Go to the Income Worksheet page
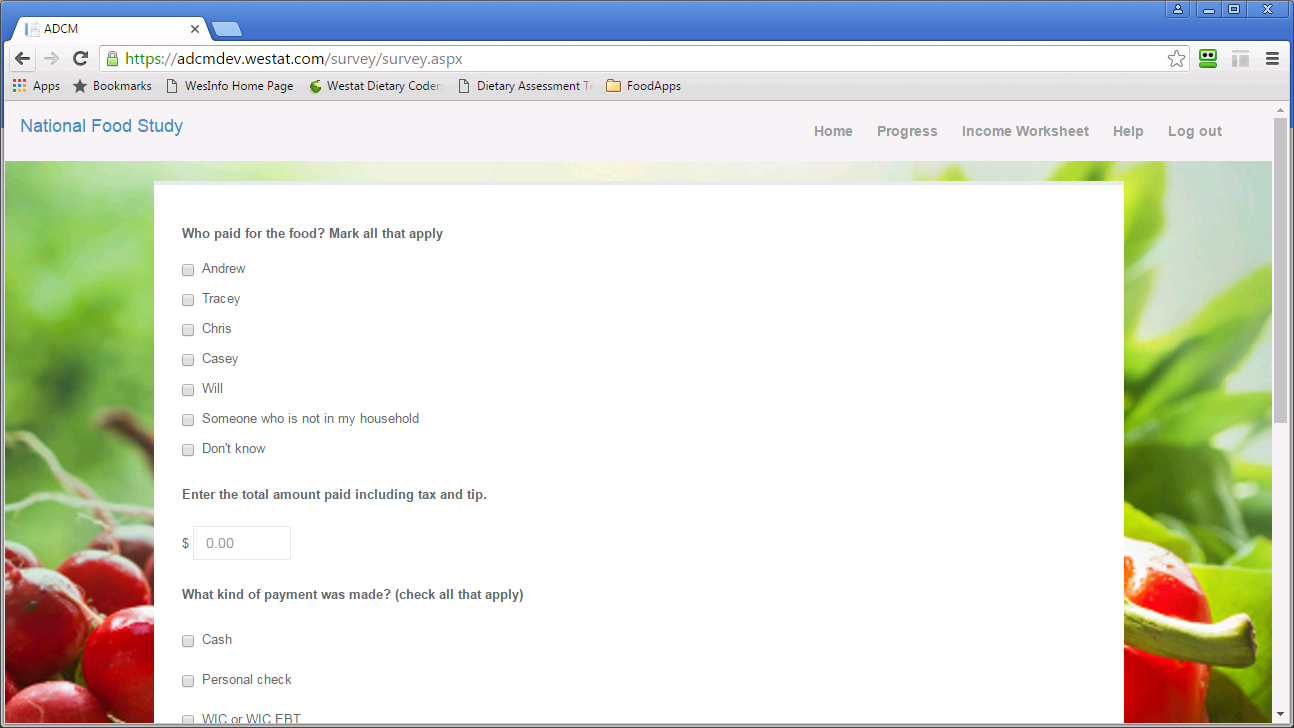The width and height of the screenshot is (1294, 728). click(x=1025, y=131)
